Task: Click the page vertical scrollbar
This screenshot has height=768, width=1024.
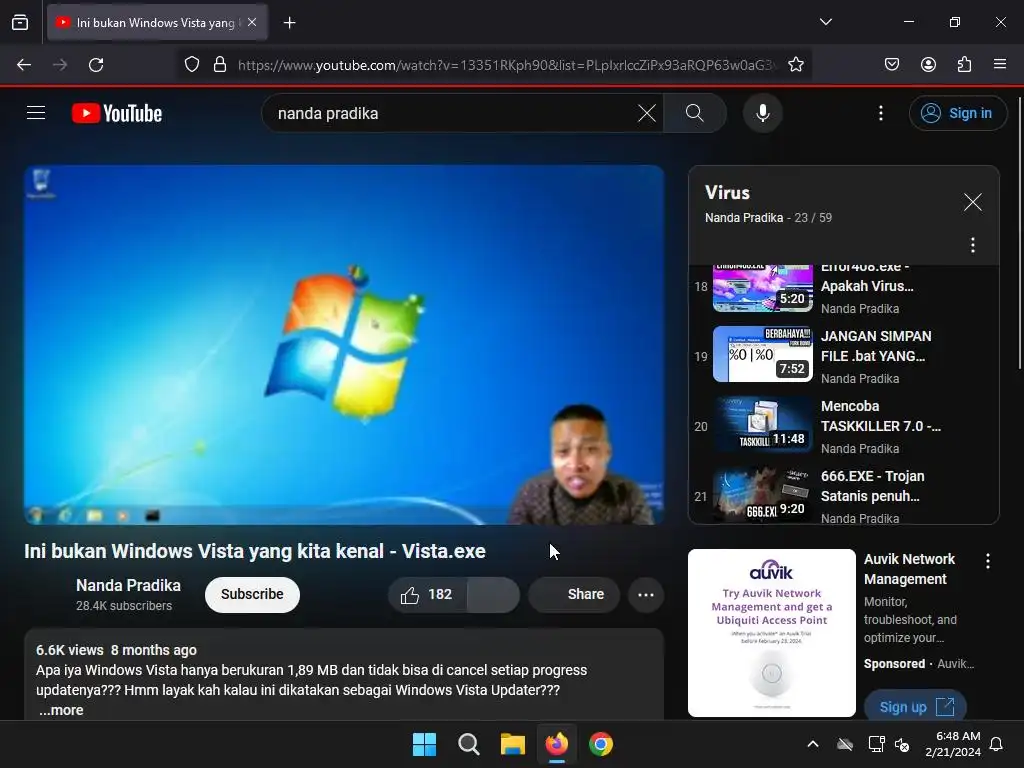Action: pyautogui.click(x=1019, y=234)
